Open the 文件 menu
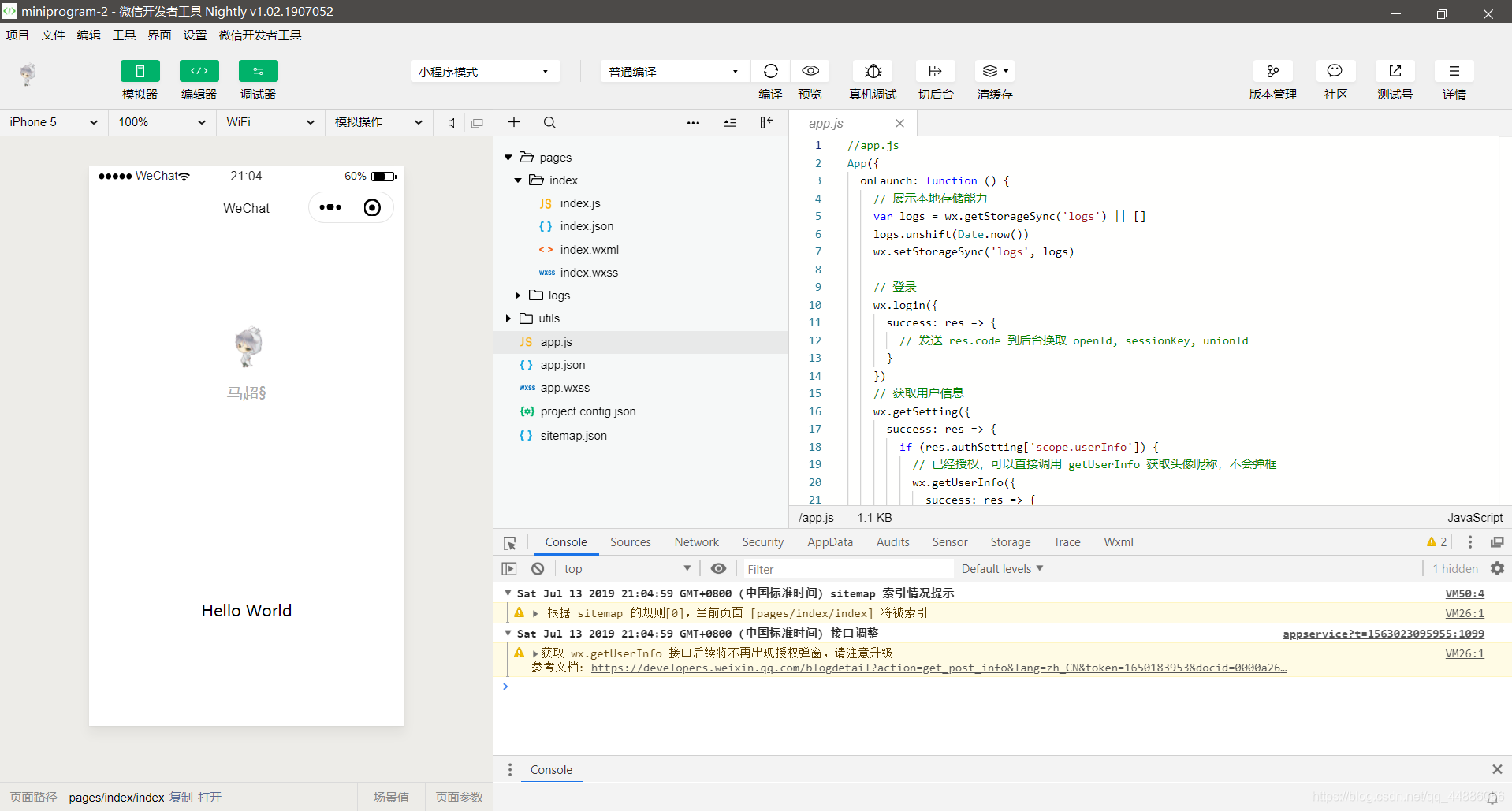 point(53,35)
